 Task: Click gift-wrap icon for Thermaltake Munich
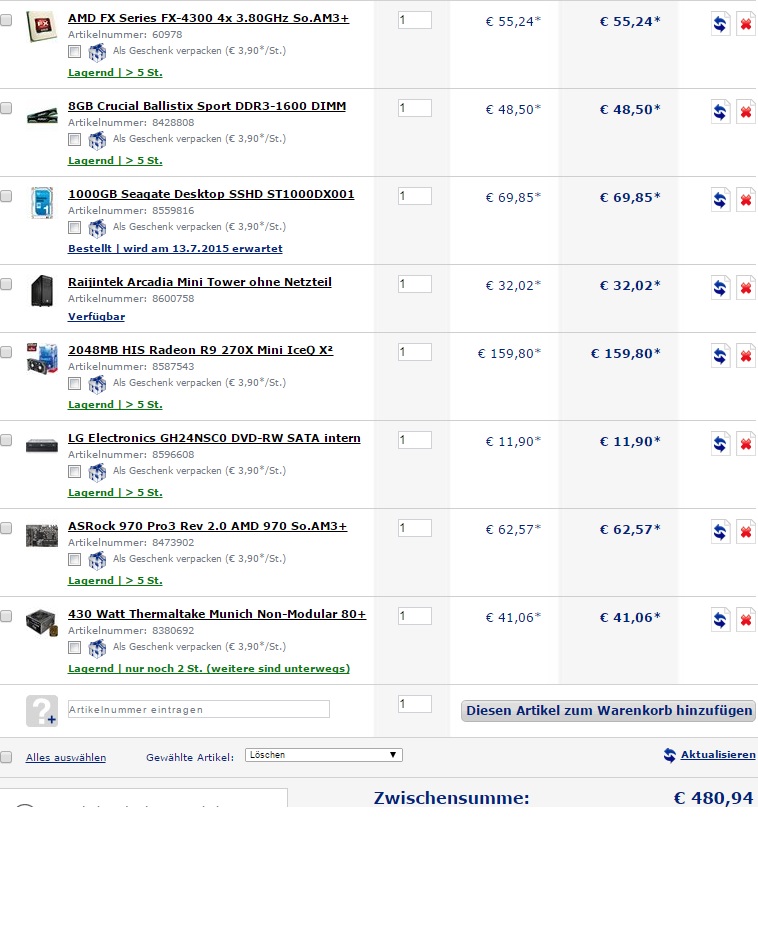click(x=97, y=648)
